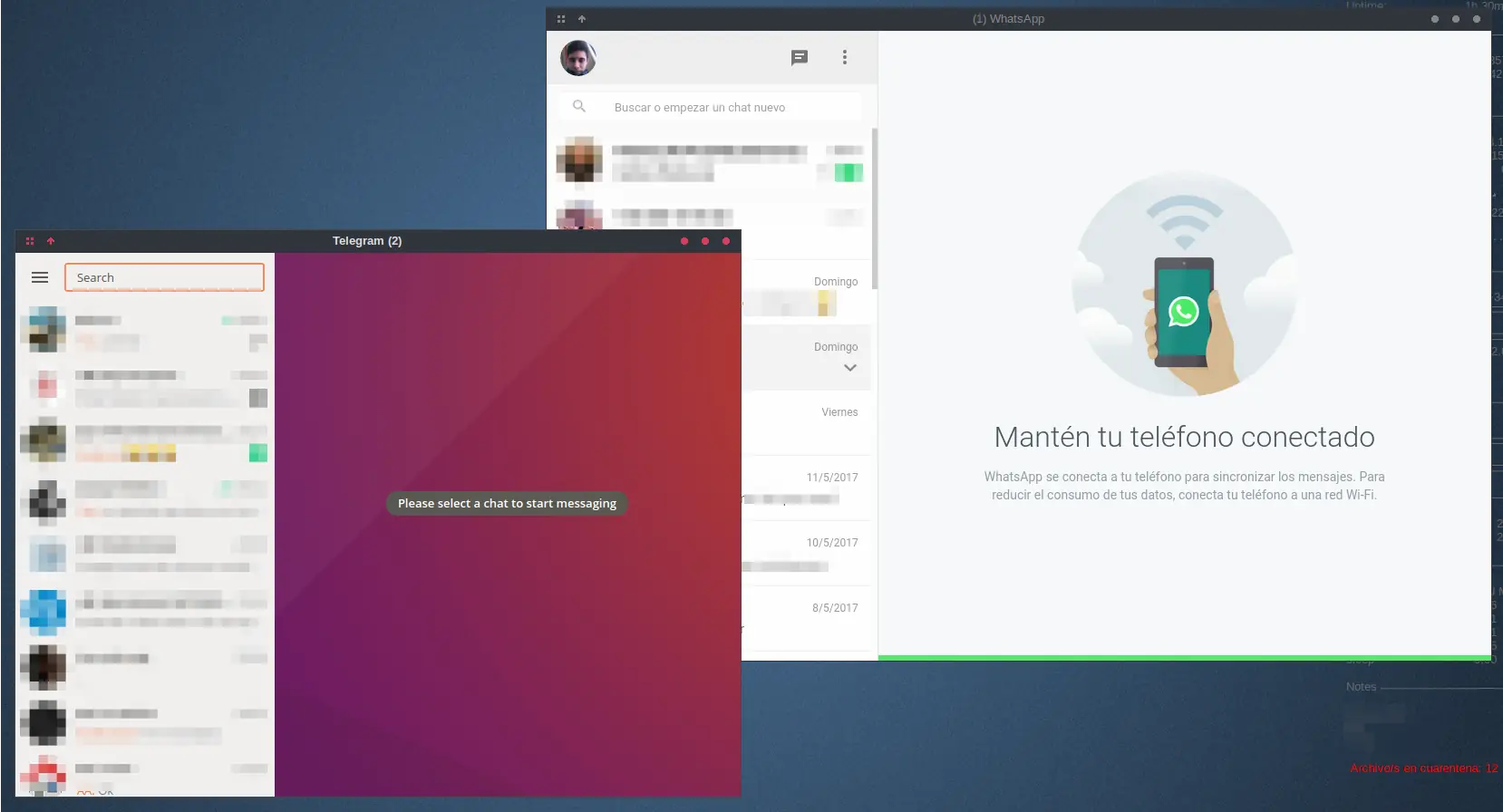1503x812 pixels.
Task: Click the Telegram Search field
Action: pyautogui.click(x=164, y=277)
